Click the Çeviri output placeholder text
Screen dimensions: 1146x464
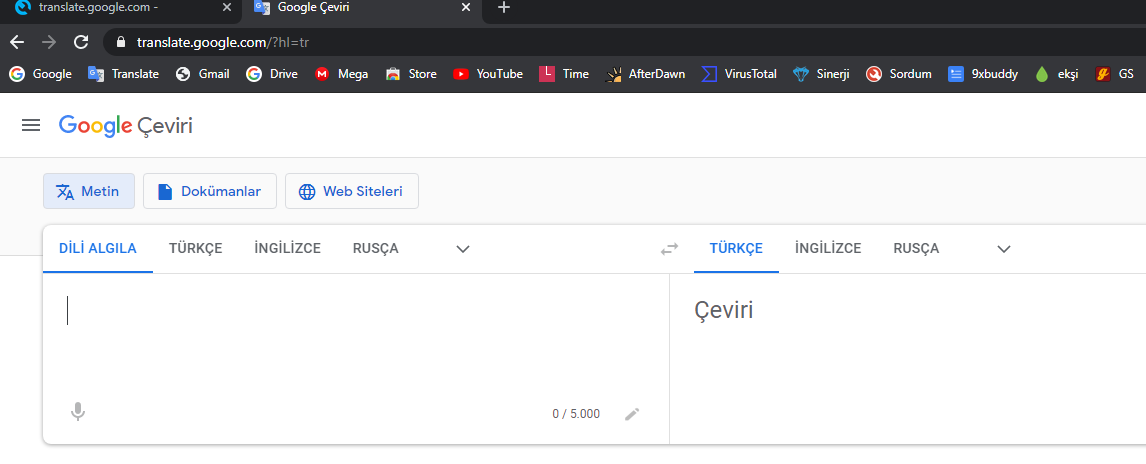tap(724, 310)
